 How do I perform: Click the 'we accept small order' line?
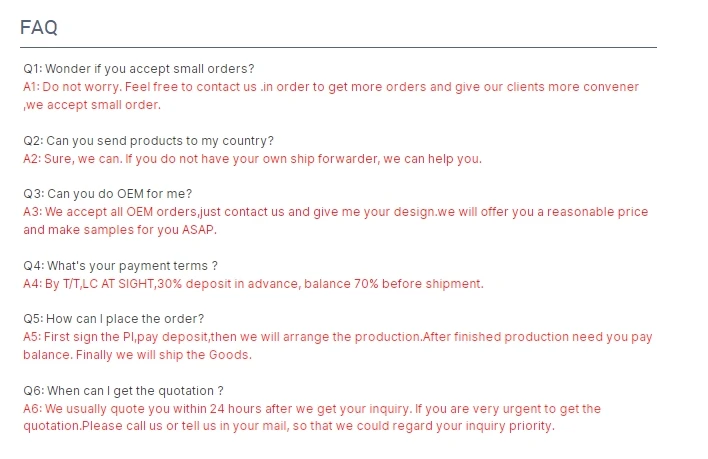tap(92, 105)
